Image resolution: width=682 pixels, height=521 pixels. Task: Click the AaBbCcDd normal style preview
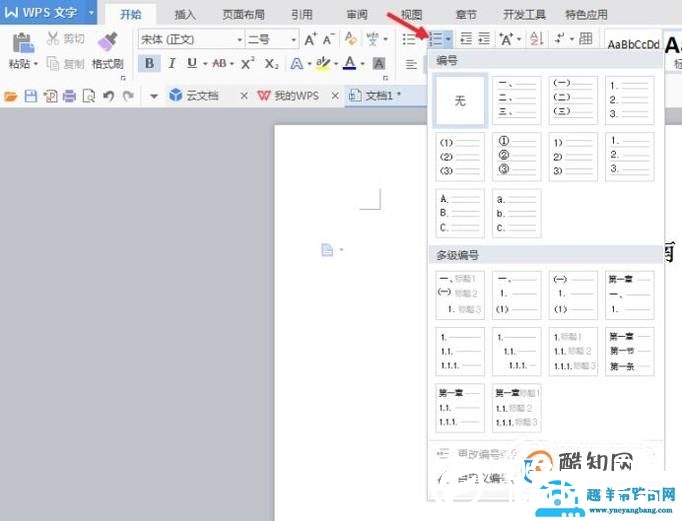(x=633, y=44)
